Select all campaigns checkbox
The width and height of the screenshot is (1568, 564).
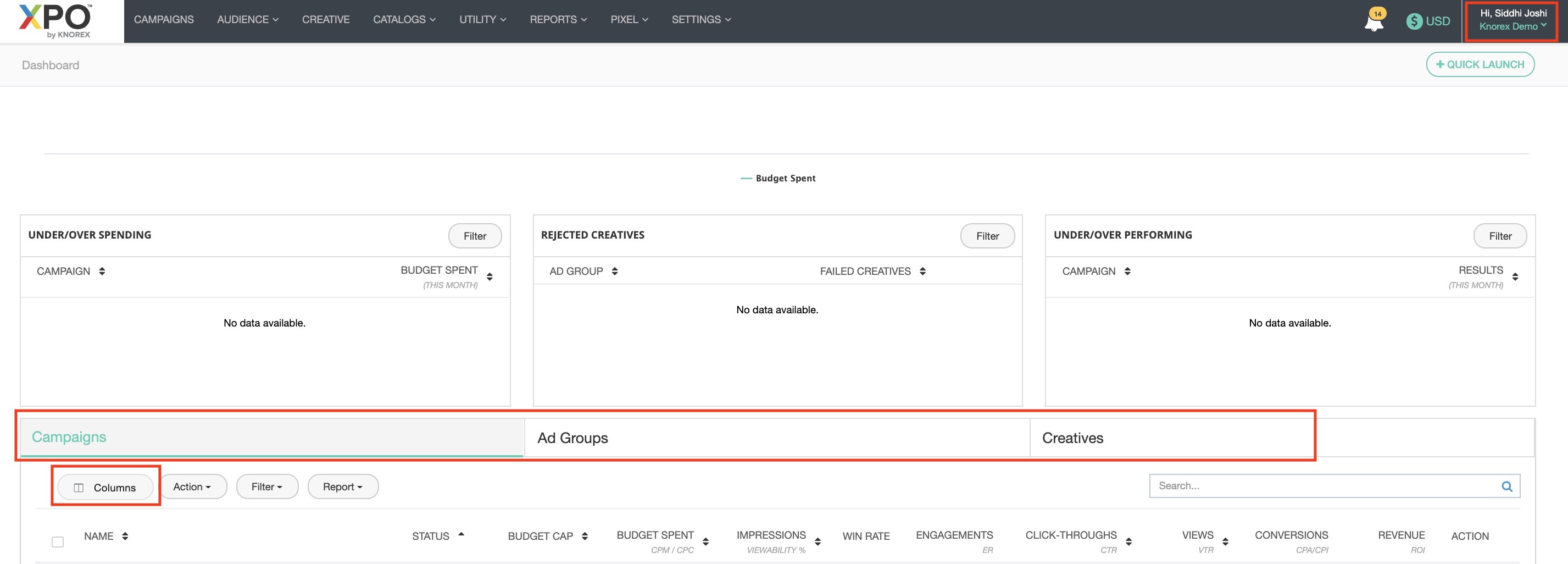tap(58, 541)
